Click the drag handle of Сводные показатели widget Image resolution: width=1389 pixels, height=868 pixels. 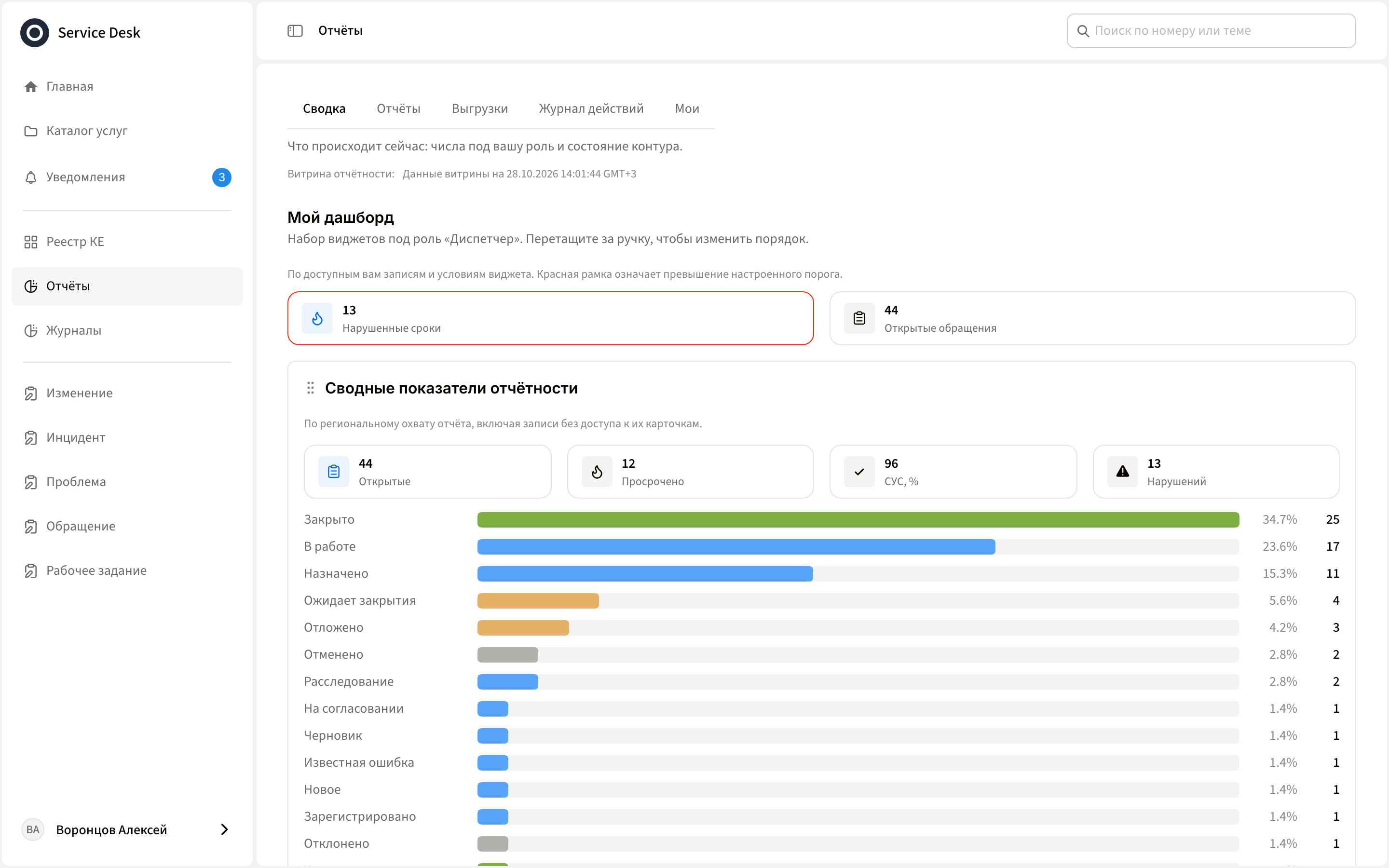311,388
